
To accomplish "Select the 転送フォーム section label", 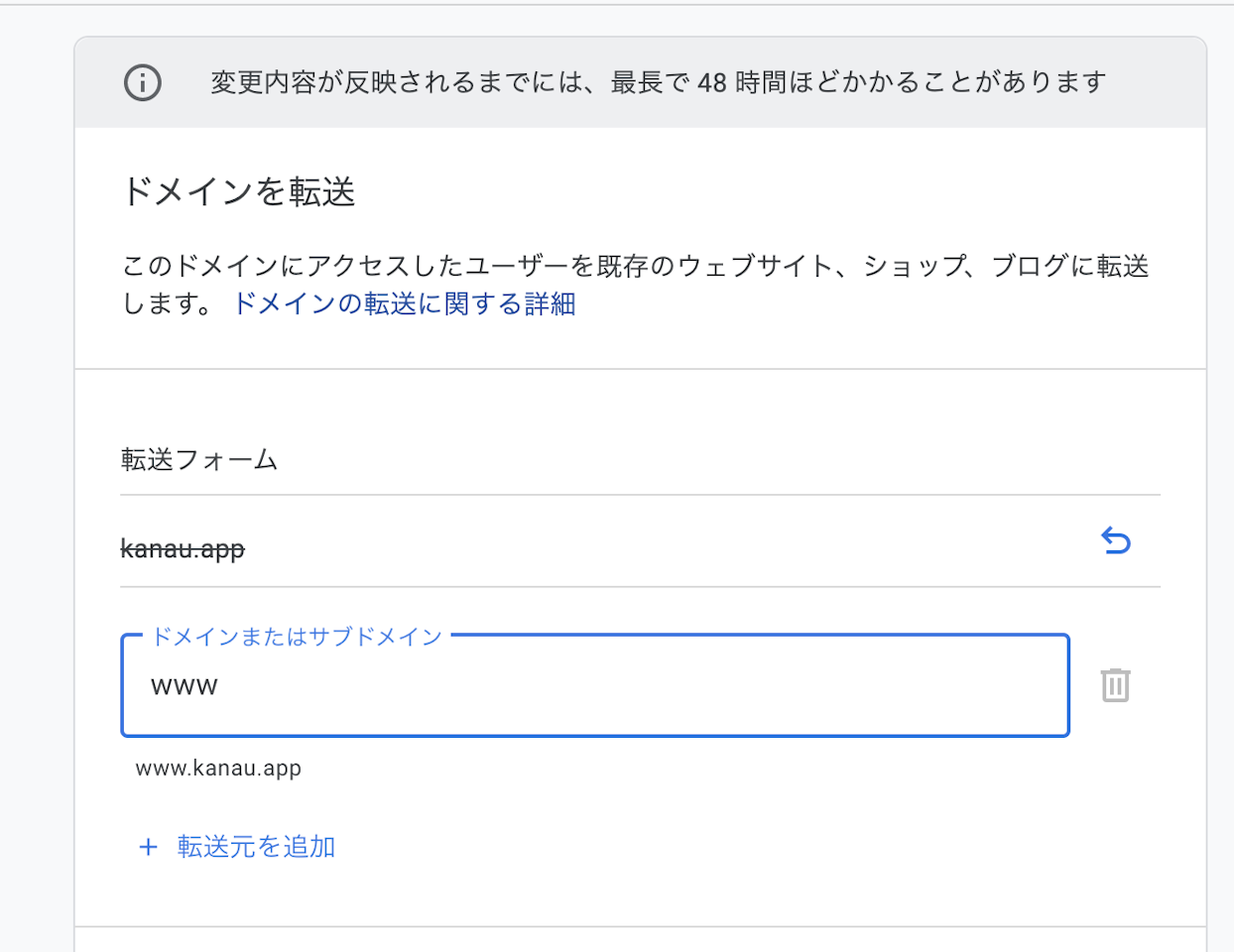I will [x=199, y=459].
